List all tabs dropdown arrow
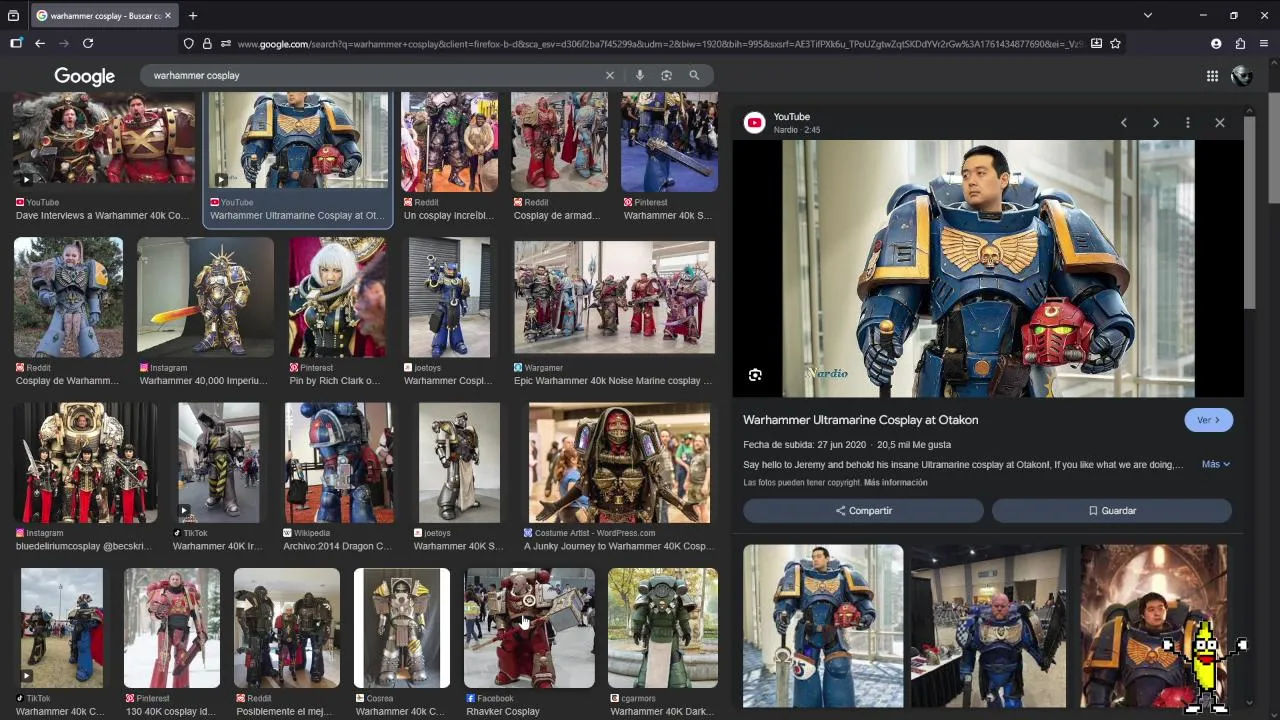 pos(1148,15)
